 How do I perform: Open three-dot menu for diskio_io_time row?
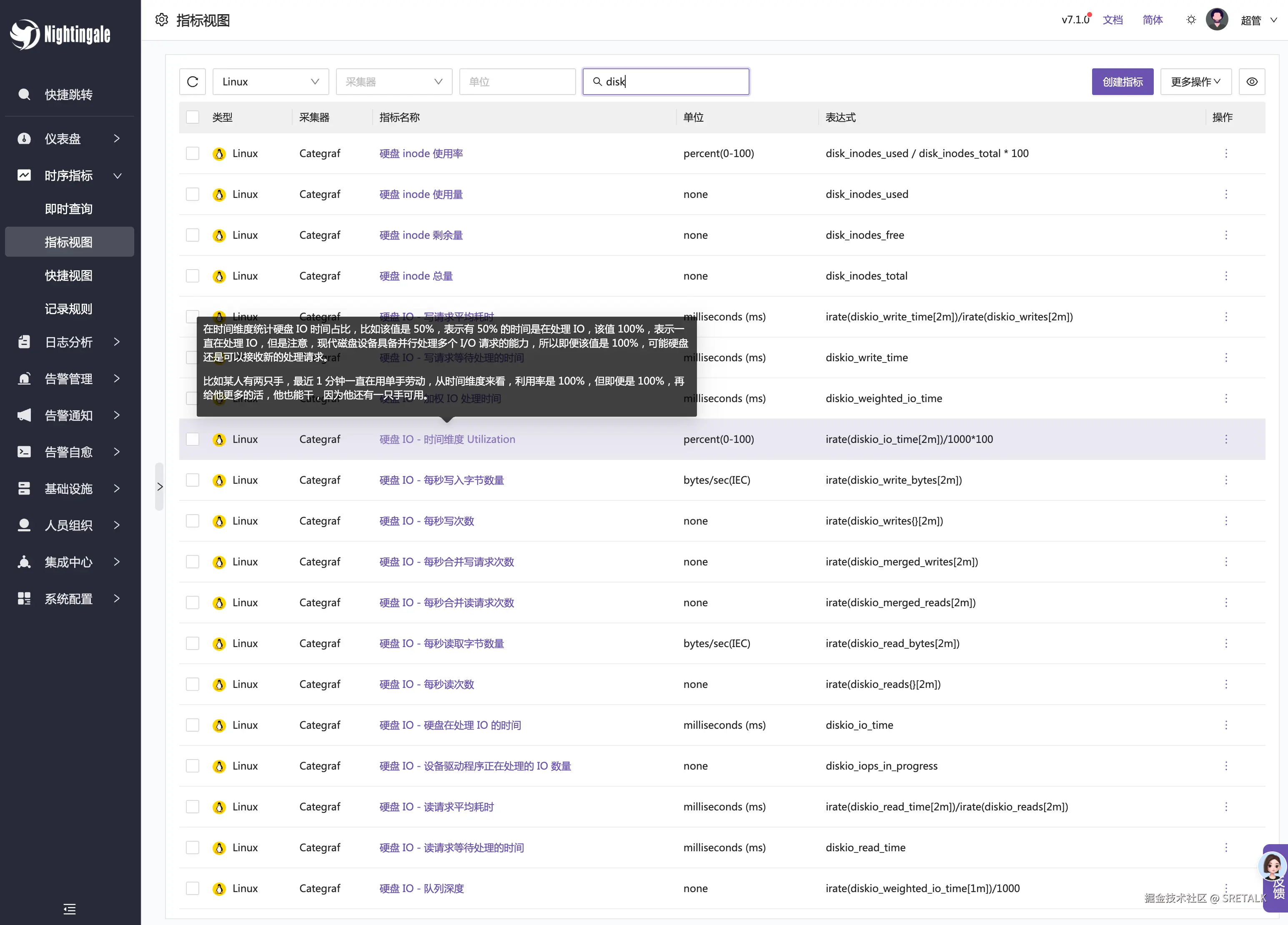(1226, 725)
